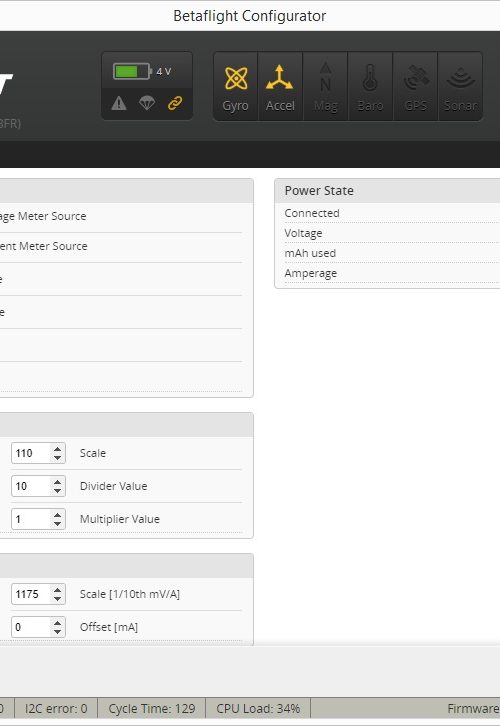
Task: Select the Divider Value input field
Action: click(x=31, y=486)
